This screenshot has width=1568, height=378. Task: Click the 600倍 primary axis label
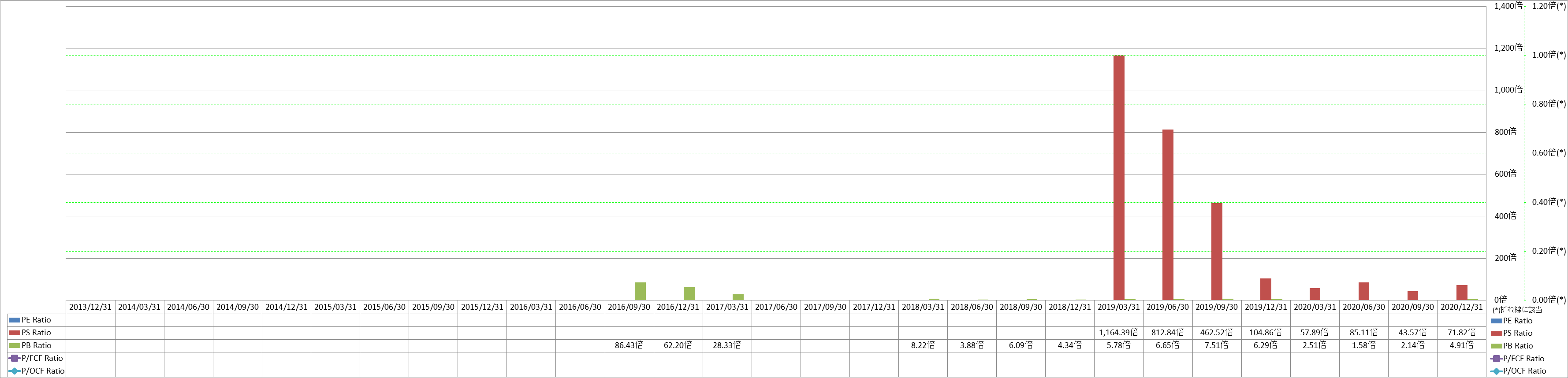[x=1505, y=174]
